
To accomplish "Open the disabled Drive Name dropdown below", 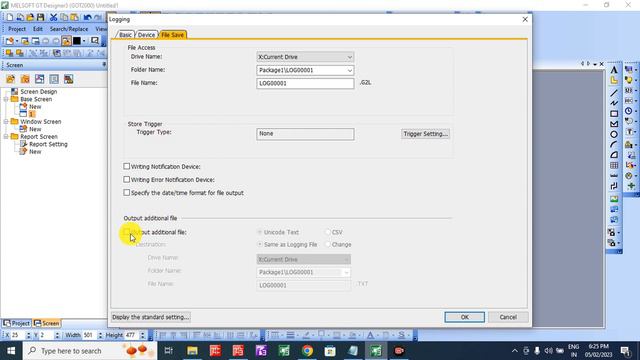I will pos(346,259).
